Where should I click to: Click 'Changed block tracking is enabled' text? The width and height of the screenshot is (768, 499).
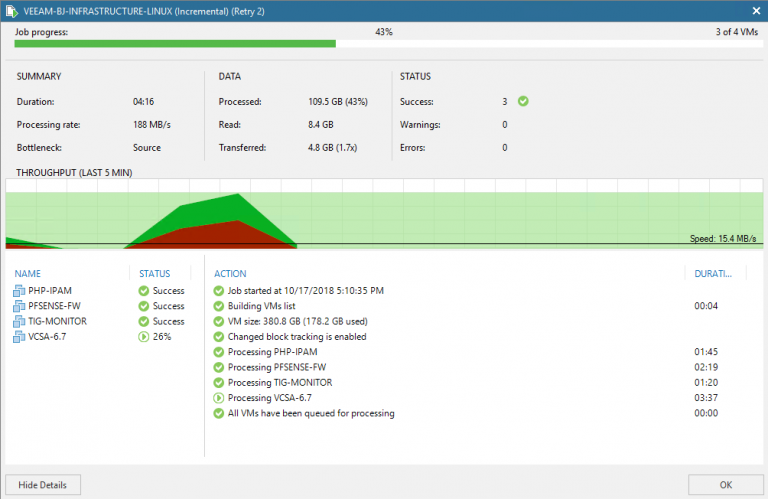click(x=297, y=337)
